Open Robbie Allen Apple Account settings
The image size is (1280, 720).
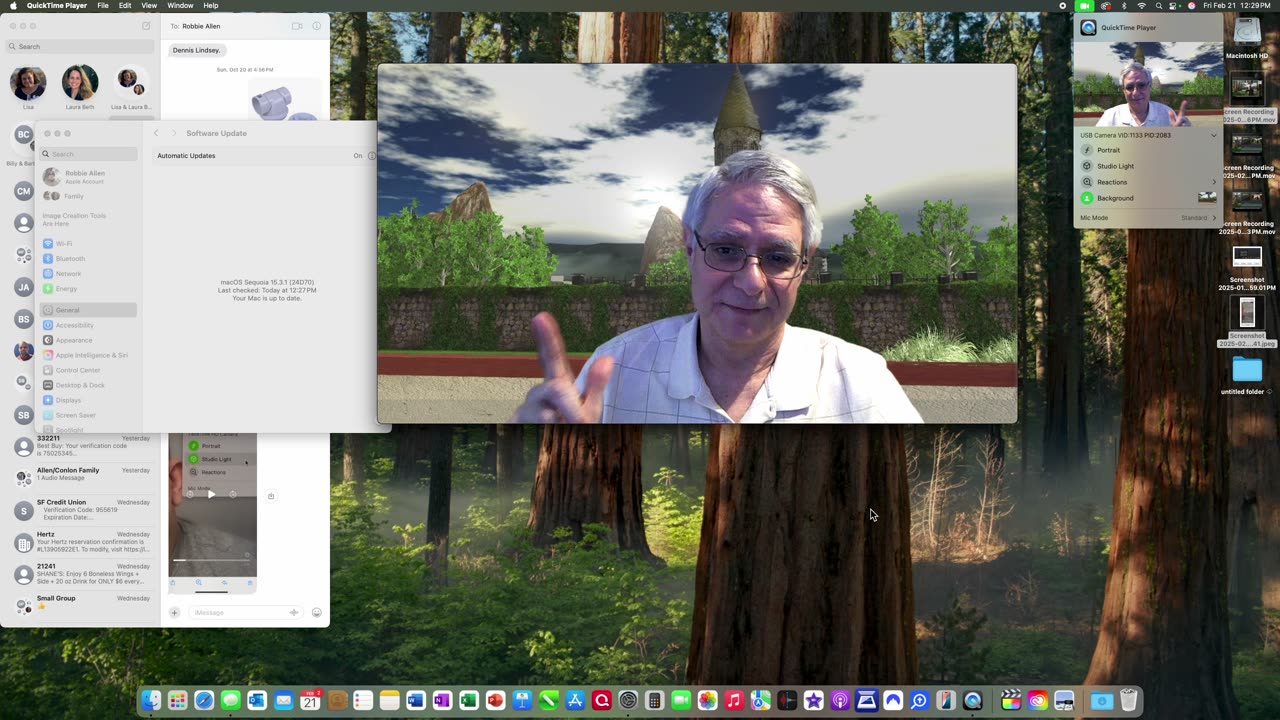(89, 177)
